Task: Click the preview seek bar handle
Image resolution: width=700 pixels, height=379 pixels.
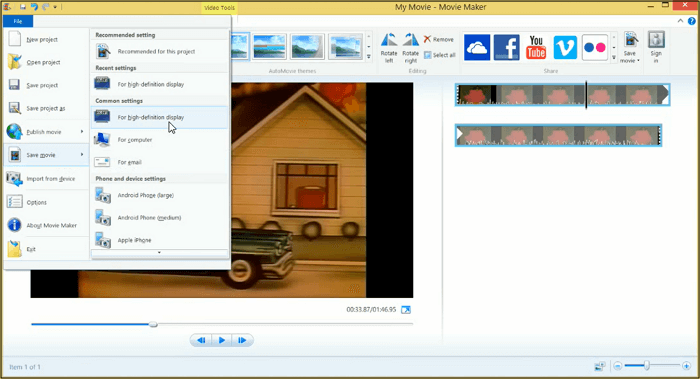Action: click(x=153, y=325)
